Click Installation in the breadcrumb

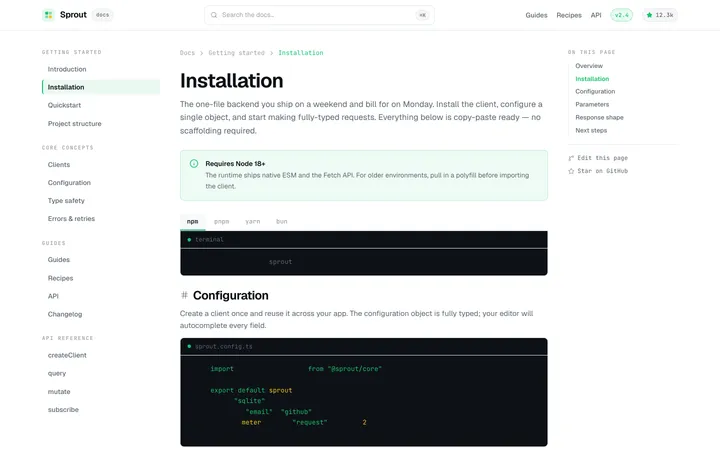coord(301,53)
